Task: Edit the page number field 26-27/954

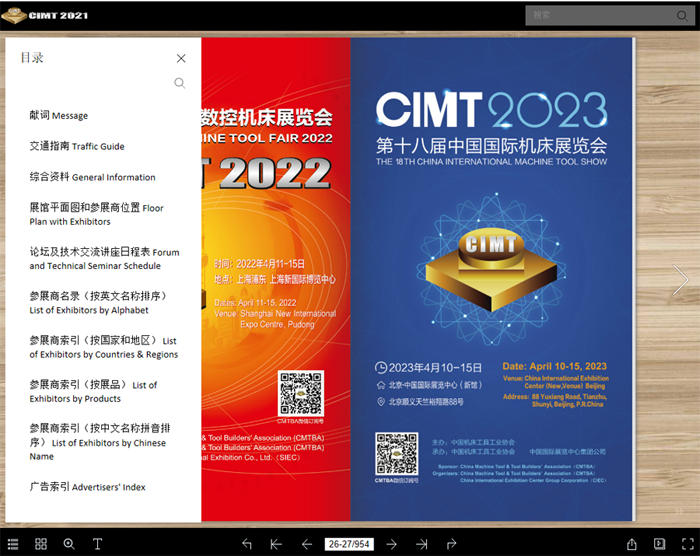Action: 349,544
